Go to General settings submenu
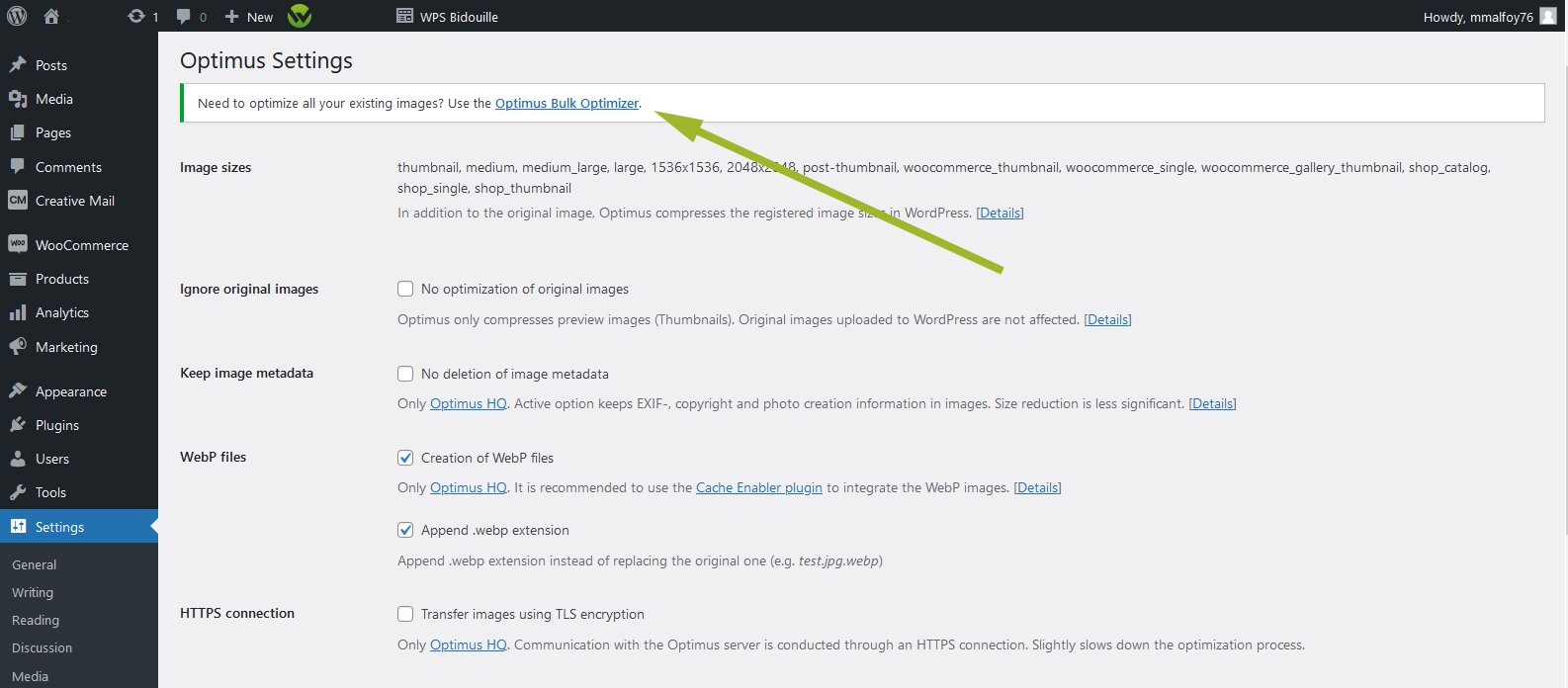The image size is (1568, 688). 35,564
